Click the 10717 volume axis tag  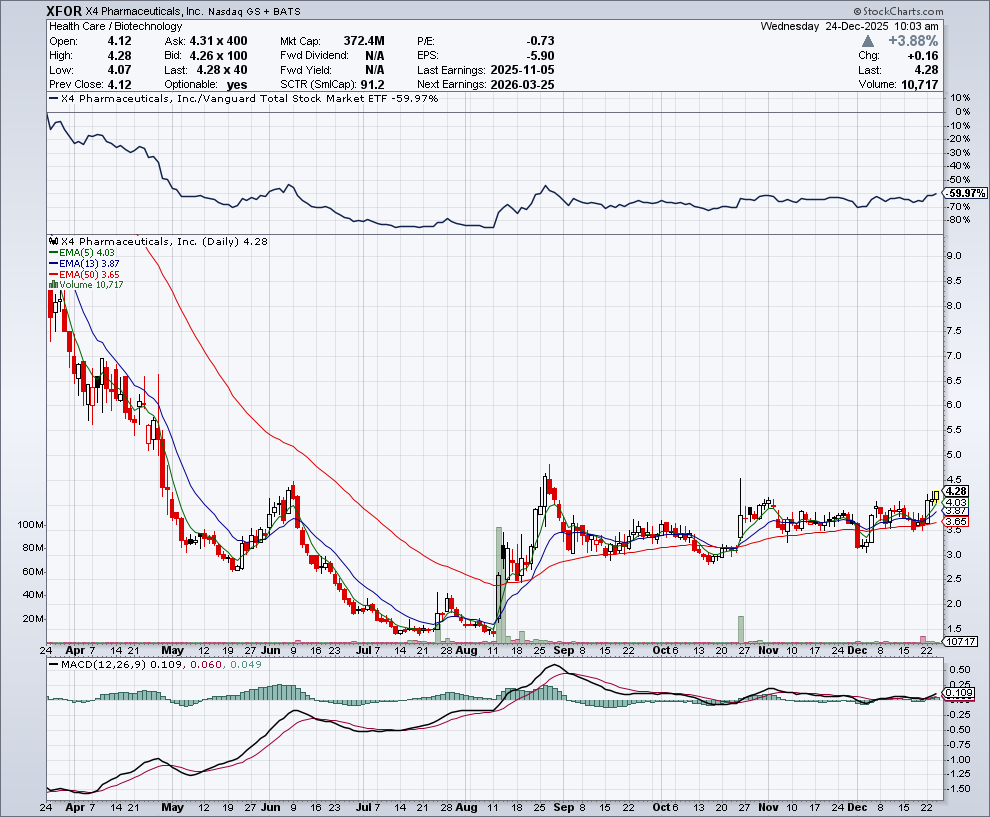click(x=961, y=641)
